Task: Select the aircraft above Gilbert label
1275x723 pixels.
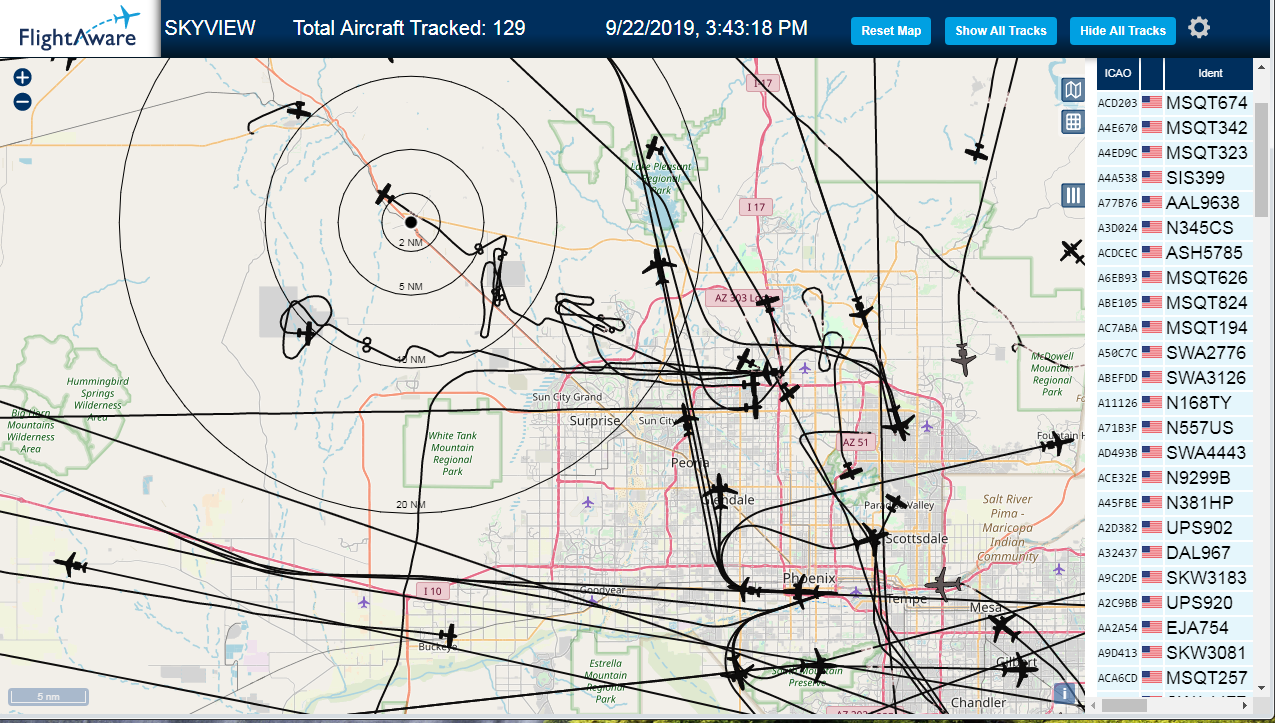Action: pos(1003,628)
